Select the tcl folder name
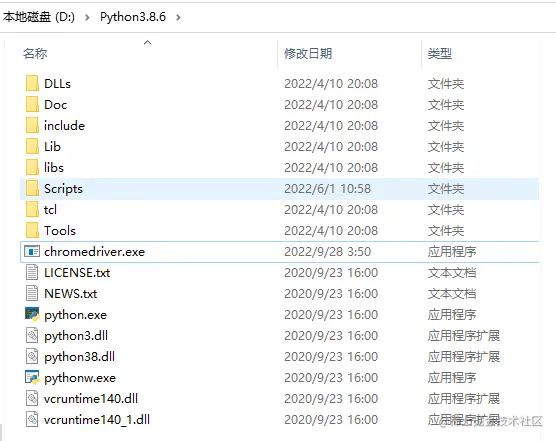Image resolution: width=556 pixels, height=441 pixels. pos(50,210)
